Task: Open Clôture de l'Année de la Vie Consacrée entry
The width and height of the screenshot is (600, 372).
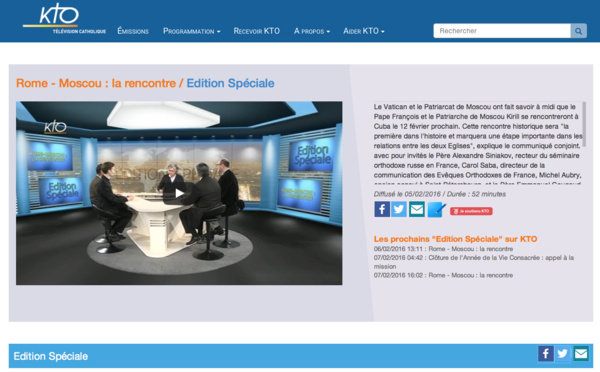Action: pyautogui.click(x=474, y=262)
